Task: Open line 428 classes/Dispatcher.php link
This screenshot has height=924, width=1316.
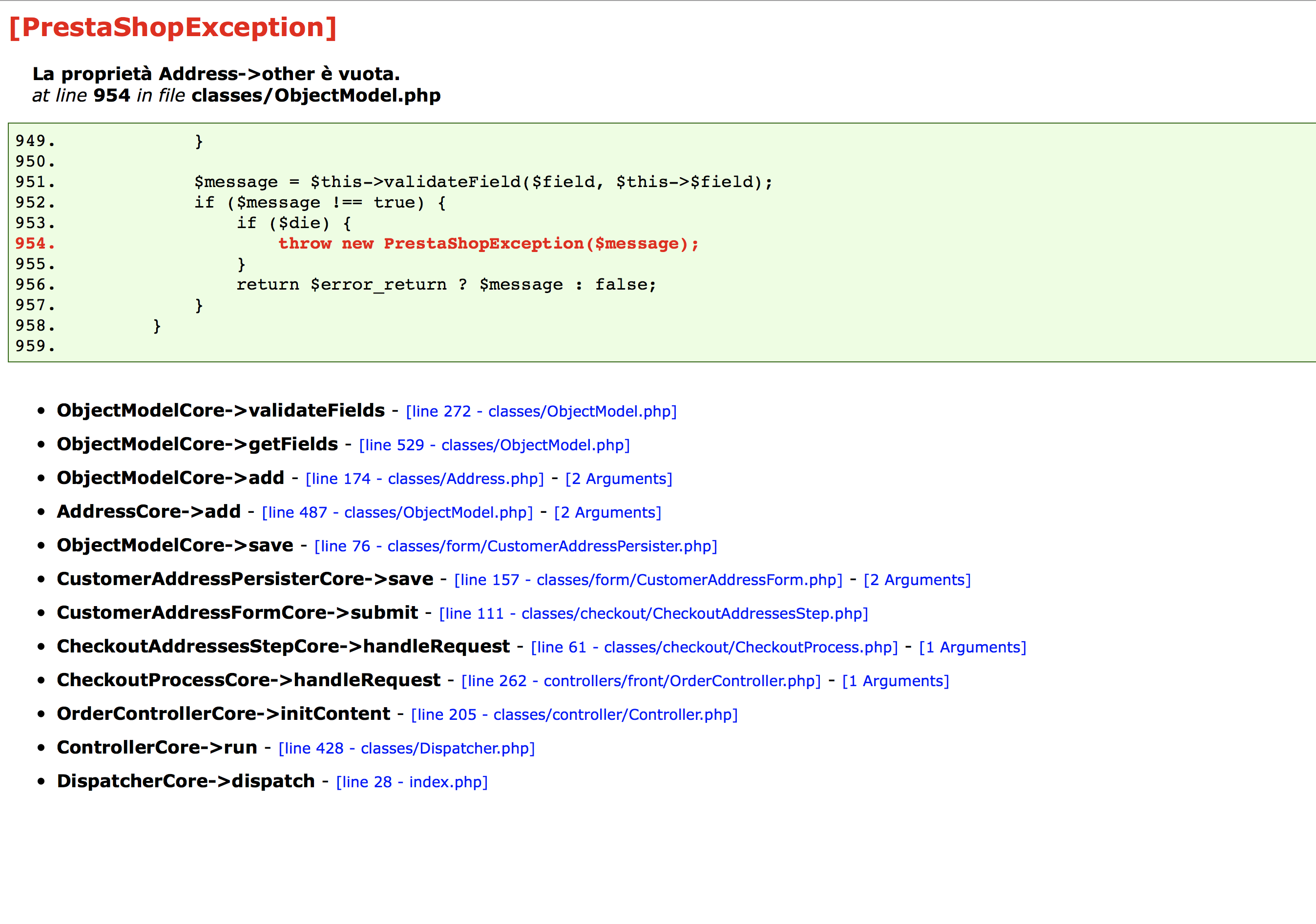Action: (406, 749)
